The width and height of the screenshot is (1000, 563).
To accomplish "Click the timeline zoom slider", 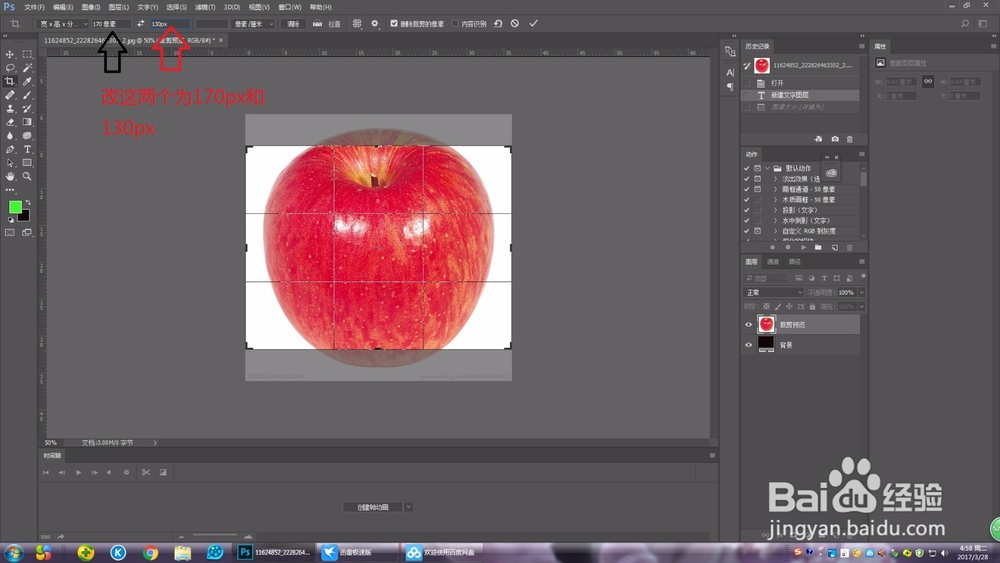I will (214, 536).
